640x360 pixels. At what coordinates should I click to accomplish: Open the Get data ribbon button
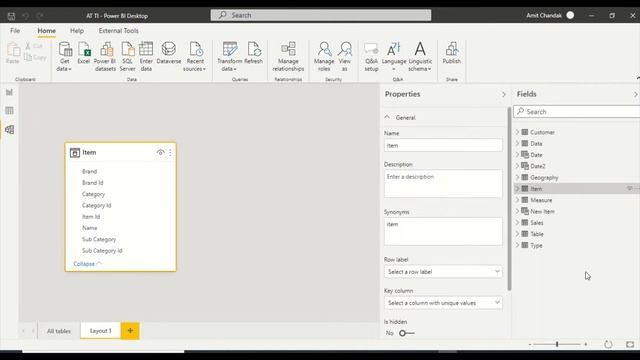point(64,56)
